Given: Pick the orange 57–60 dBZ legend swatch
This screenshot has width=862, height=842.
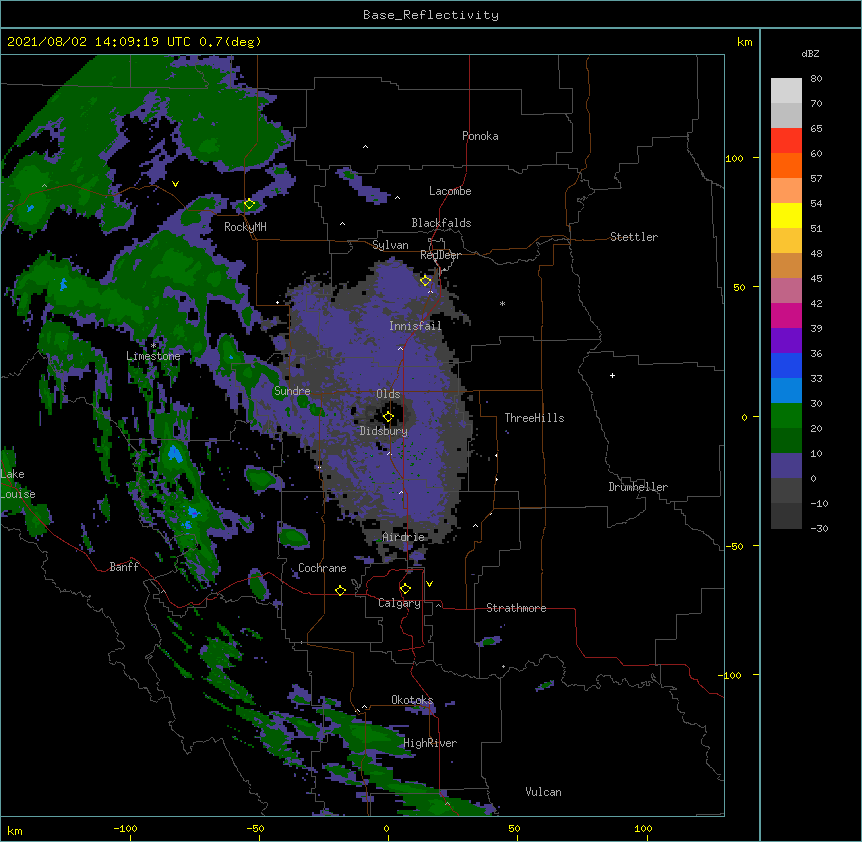Looking at the screenshot, I should pos(786,165).
